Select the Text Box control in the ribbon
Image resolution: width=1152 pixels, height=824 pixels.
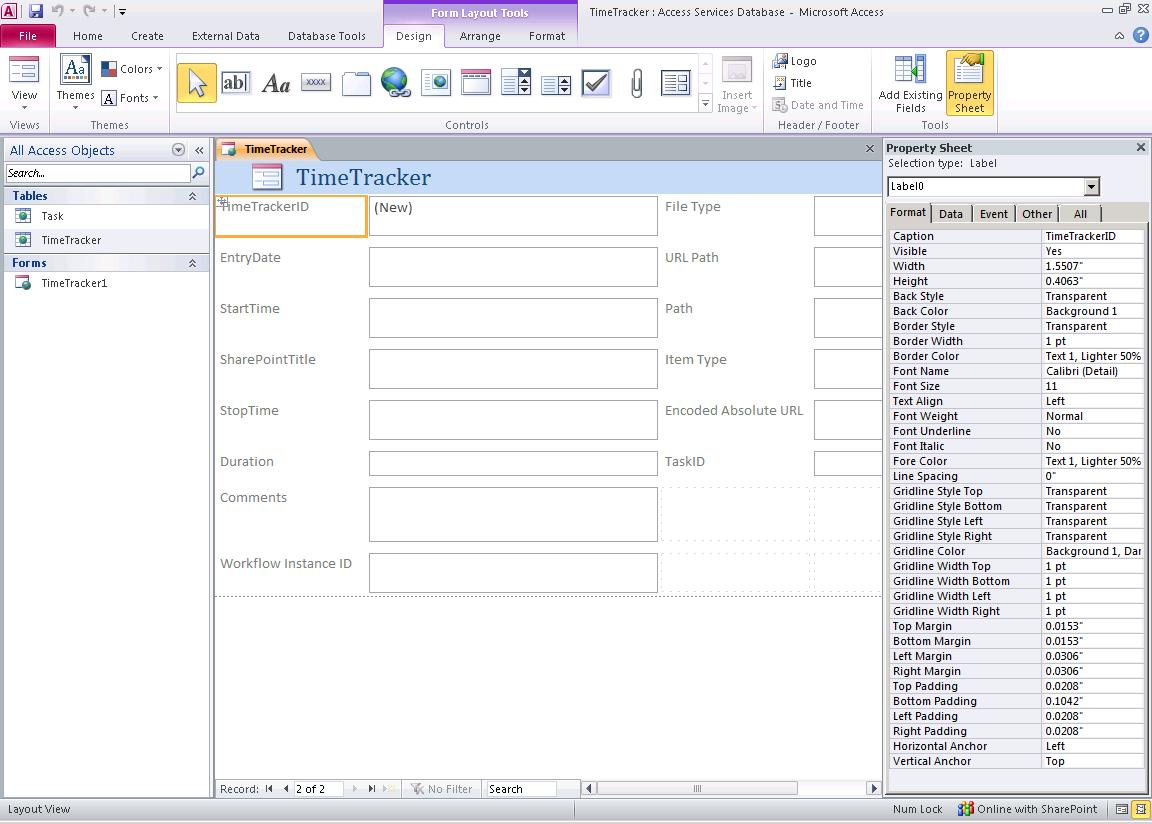(x=237, y=82)
